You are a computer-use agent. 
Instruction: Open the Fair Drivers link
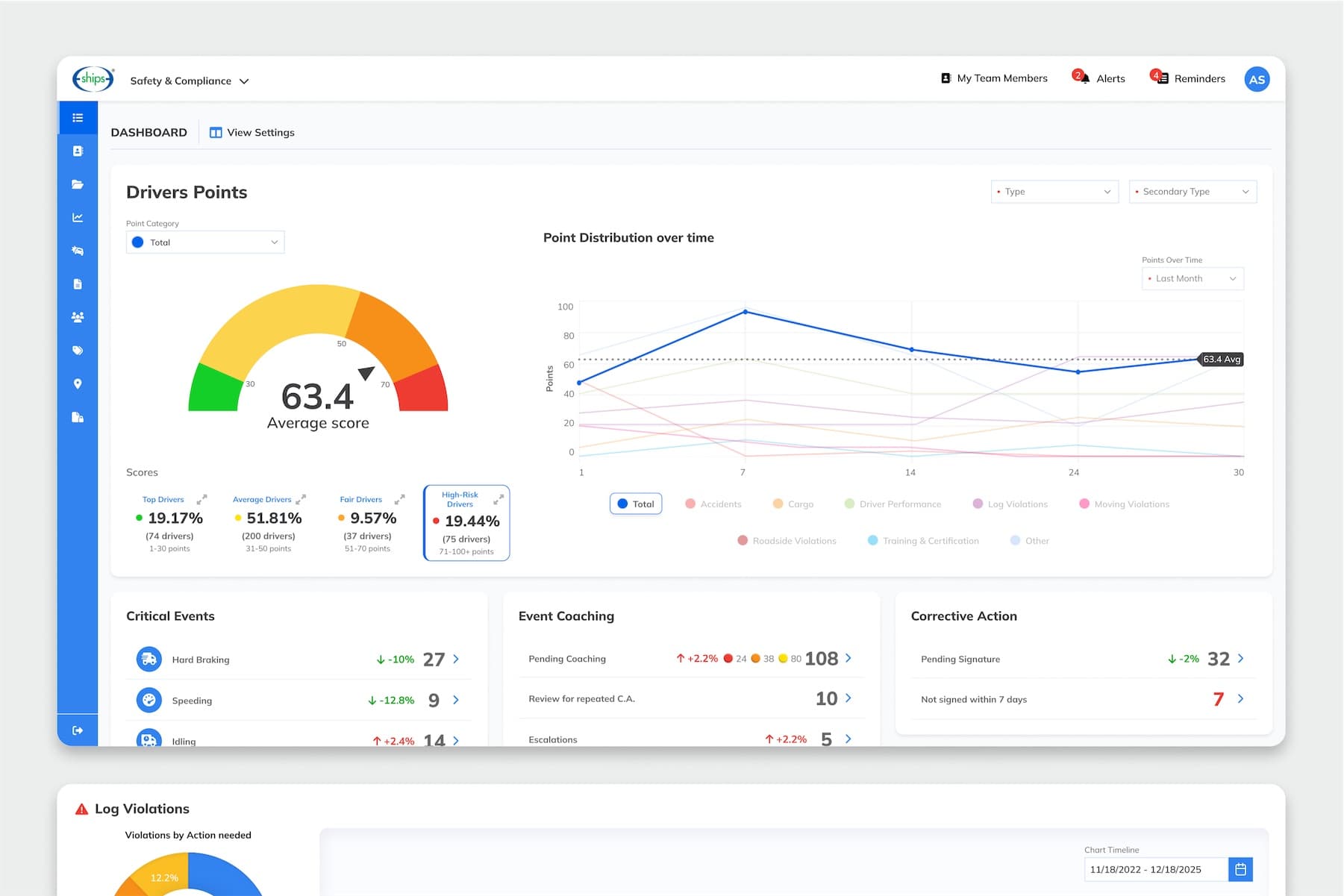pyautogui.click(x=360, y=499)
